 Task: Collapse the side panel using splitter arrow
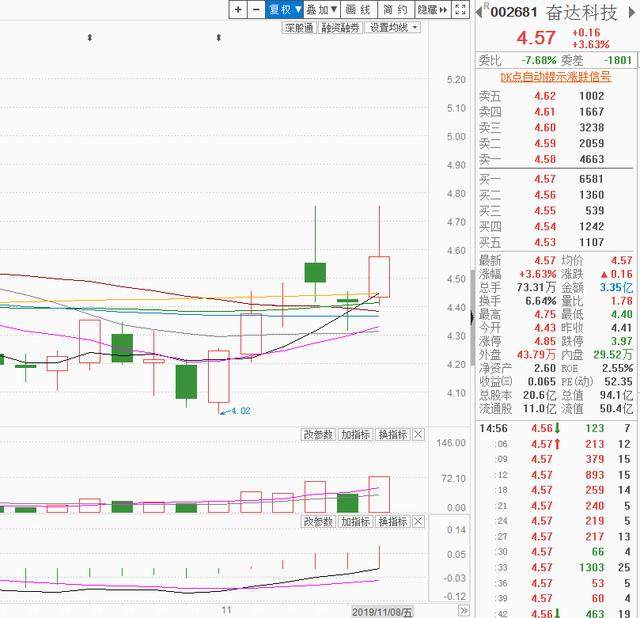click(472, 316)
